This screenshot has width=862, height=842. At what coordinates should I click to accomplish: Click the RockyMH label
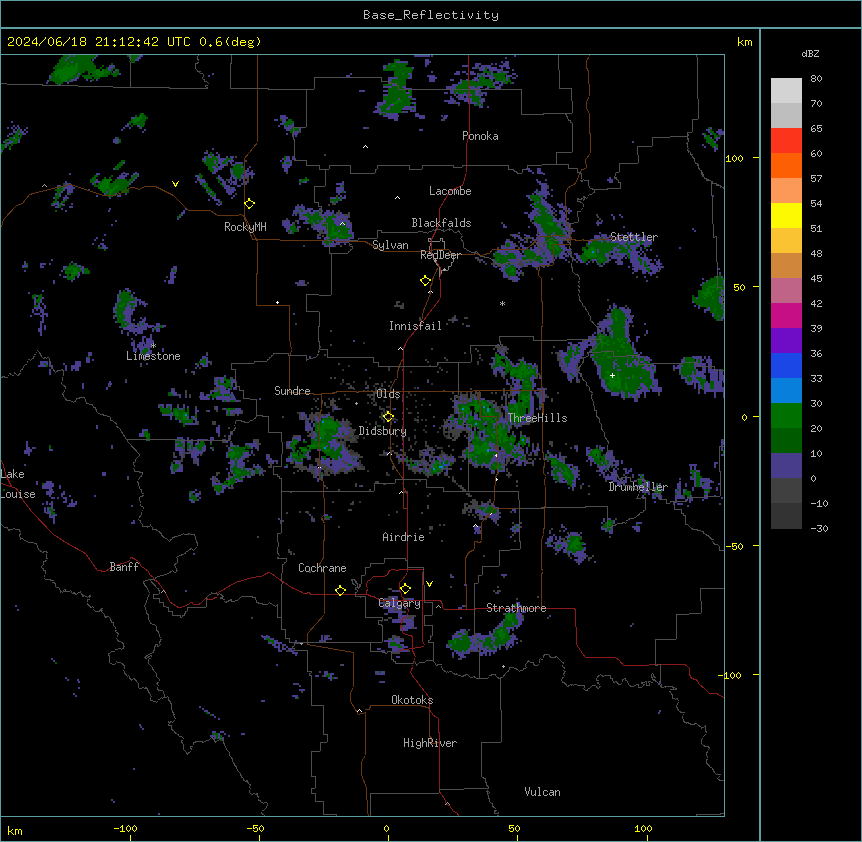pos(245,227)
